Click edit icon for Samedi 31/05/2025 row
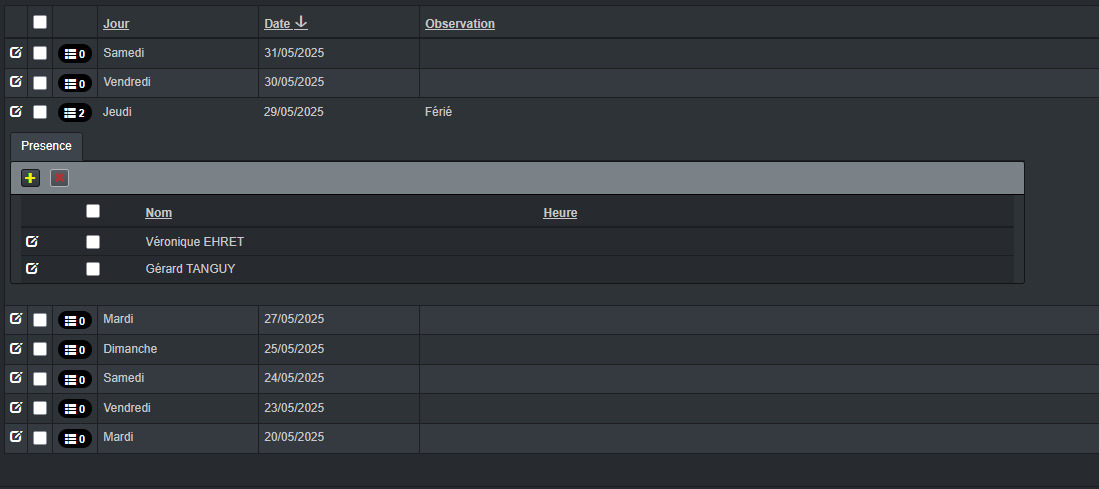Screen dimensions: 1099x489 (15, 53)
